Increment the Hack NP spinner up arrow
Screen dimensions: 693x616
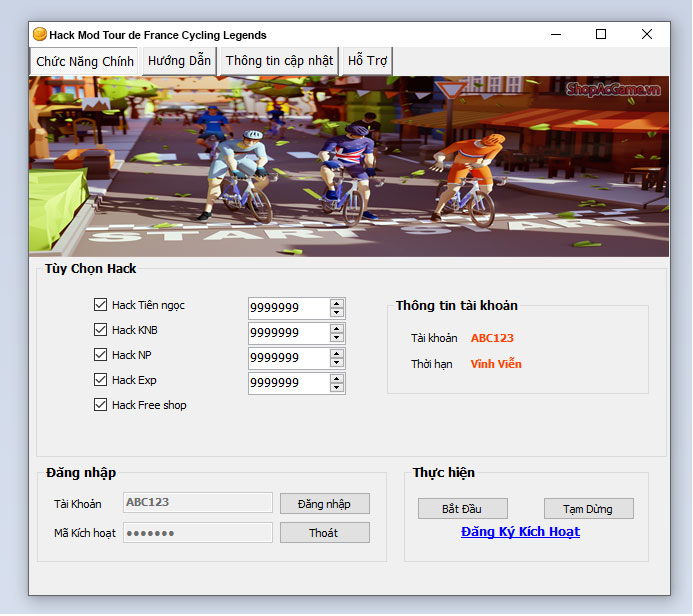[337, 353]
